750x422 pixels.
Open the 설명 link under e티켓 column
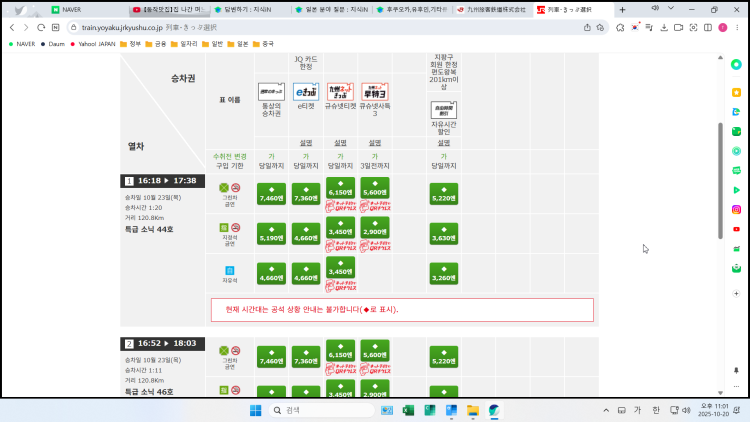[306, 142]
